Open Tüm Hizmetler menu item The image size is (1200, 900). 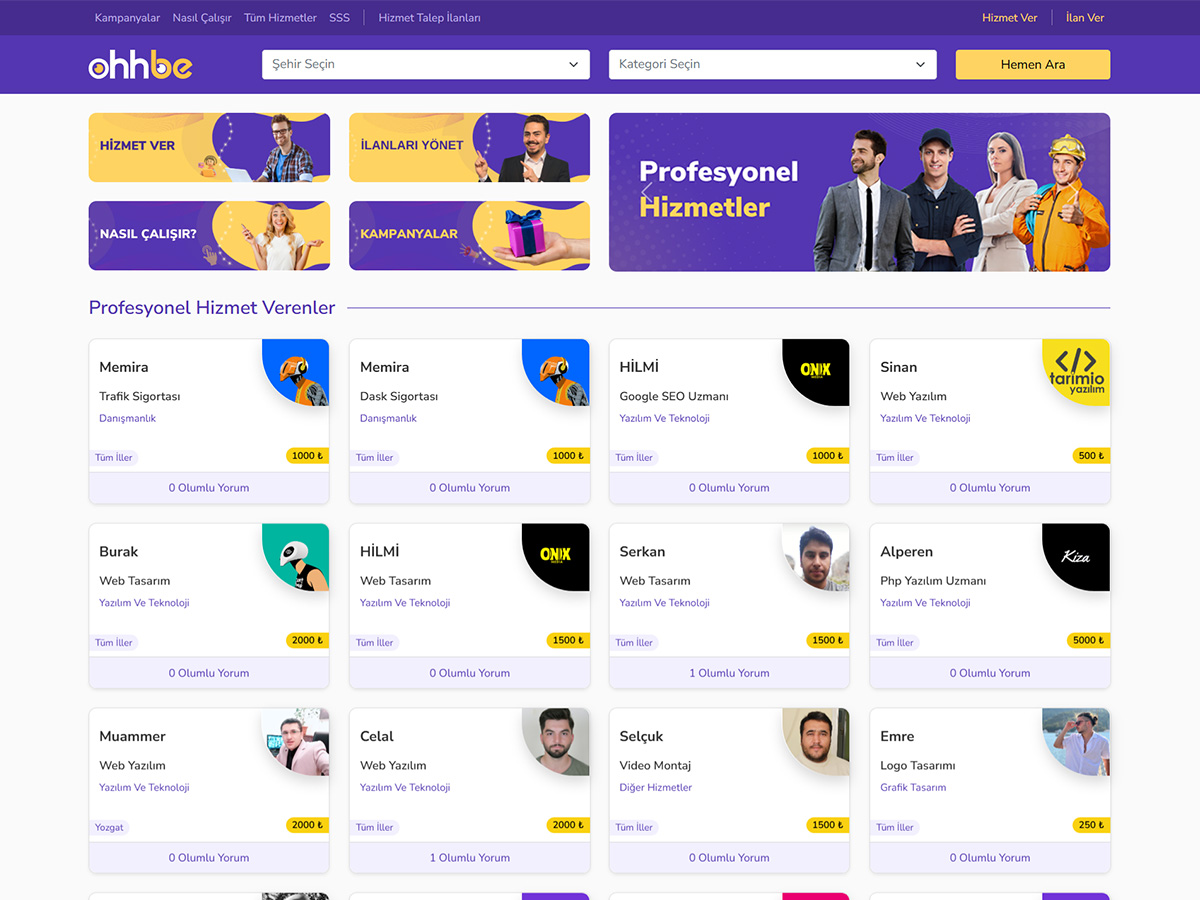[x=280, y=18]
